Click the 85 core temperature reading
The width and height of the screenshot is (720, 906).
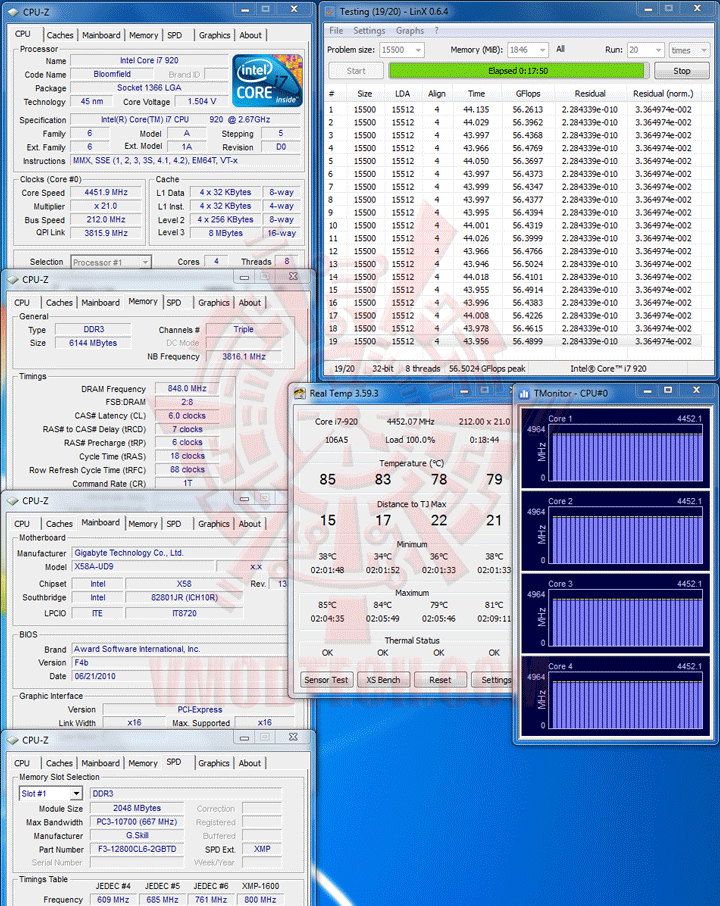328,480
